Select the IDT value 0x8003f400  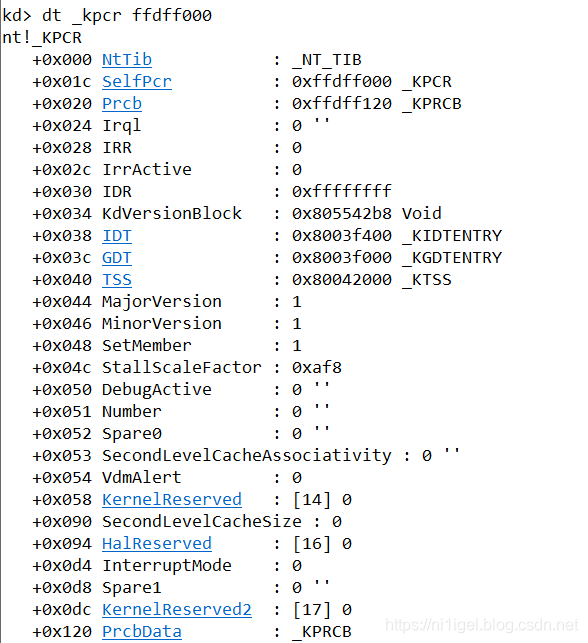pyautogui.click(x=342, y=236)
